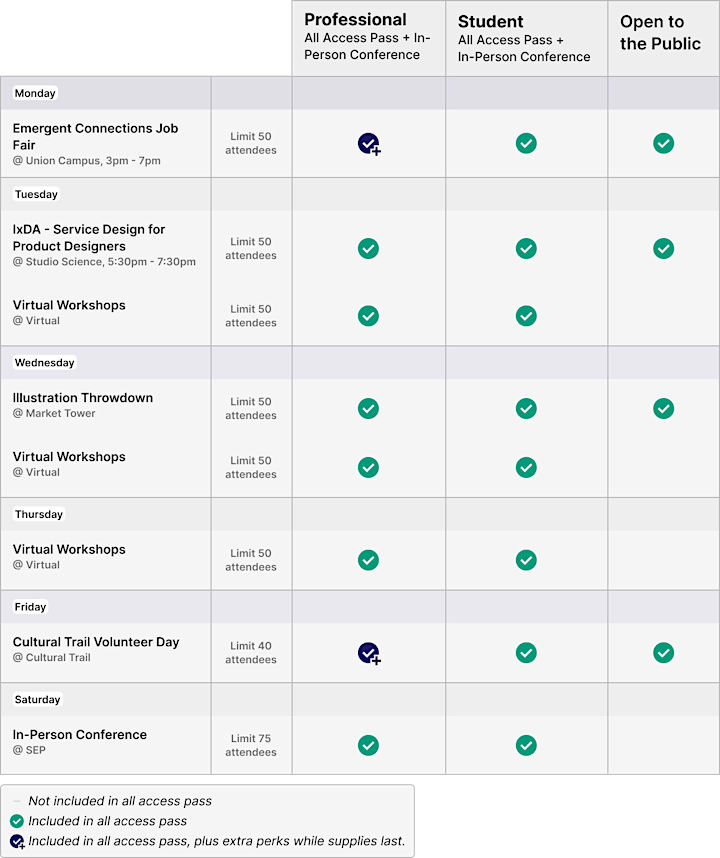The image size is (720, 858).
Task: Click Professional checkmark for Thursday Virtual Workshops
Action: [x=368, y=560]
